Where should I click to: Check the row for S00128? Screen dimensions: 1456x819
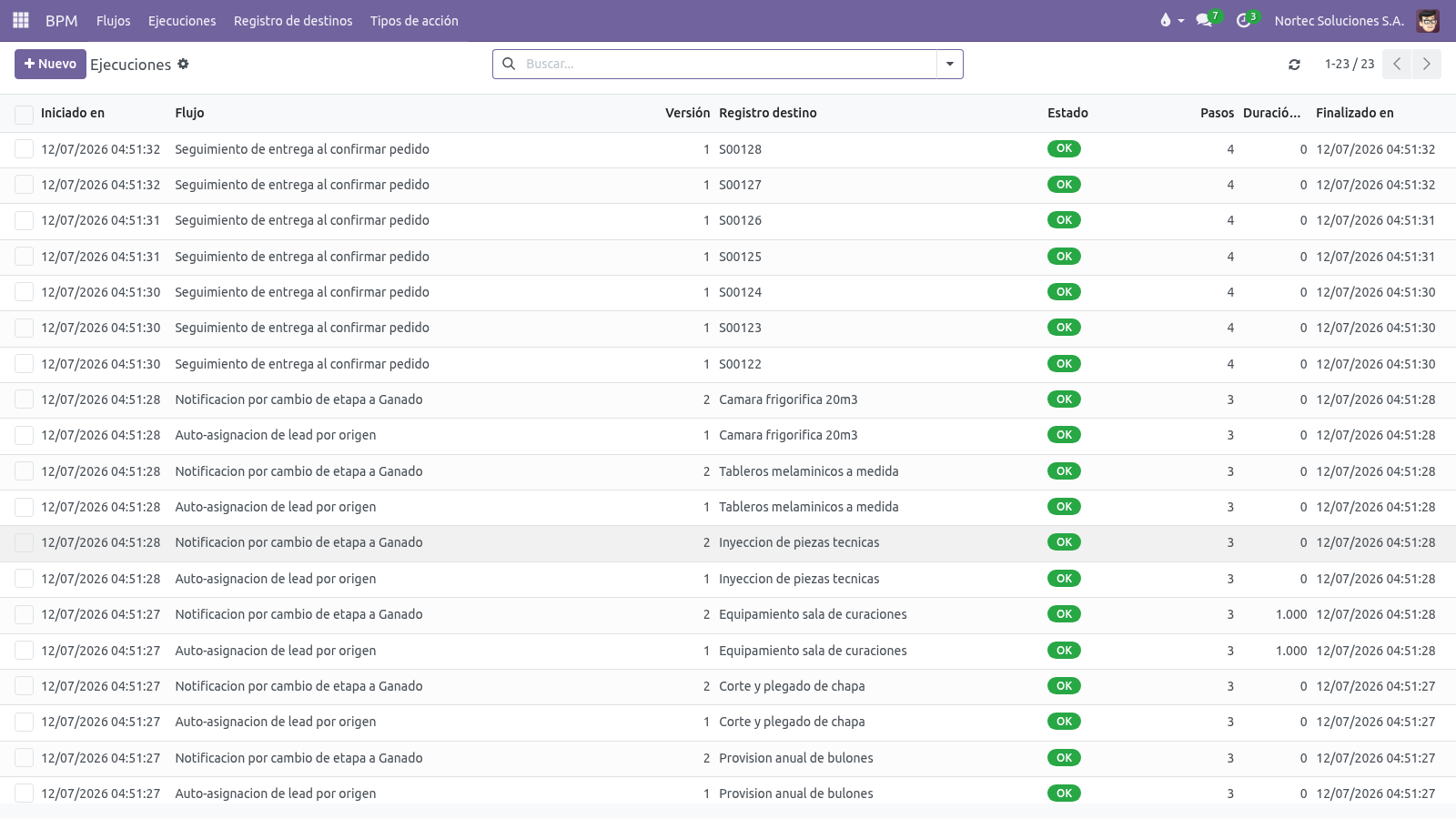pos(24,149)
